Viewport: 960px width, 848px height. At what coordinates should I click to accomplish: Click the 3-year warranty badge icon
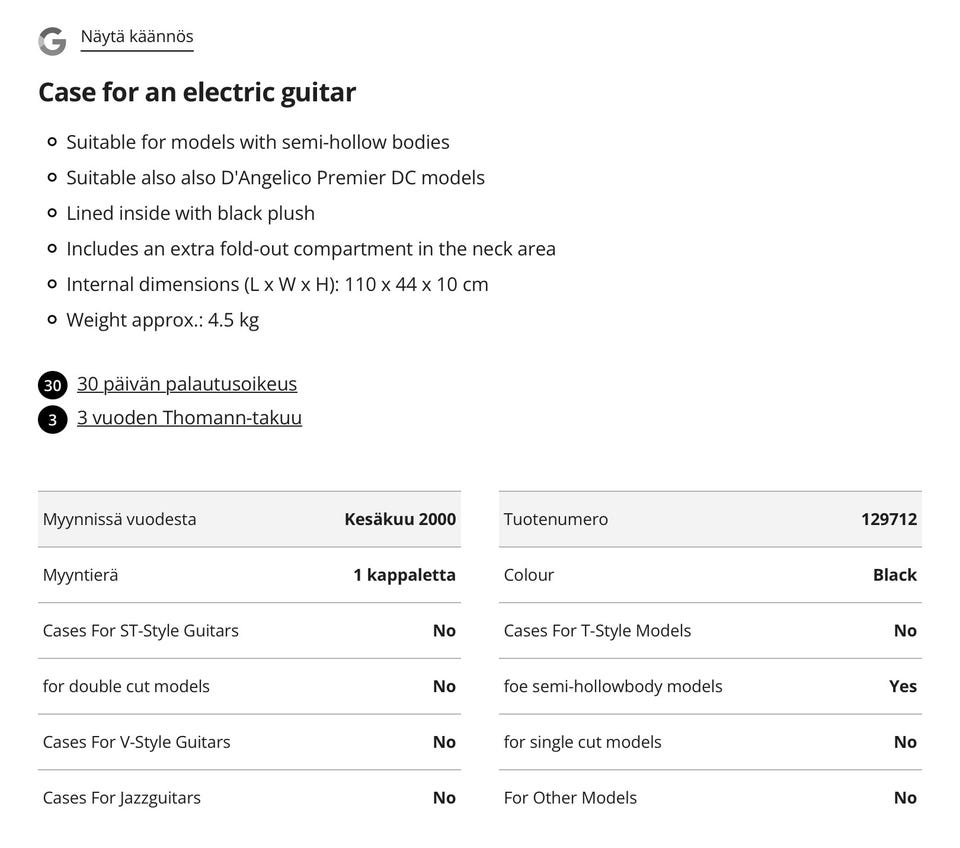point(53,419)
